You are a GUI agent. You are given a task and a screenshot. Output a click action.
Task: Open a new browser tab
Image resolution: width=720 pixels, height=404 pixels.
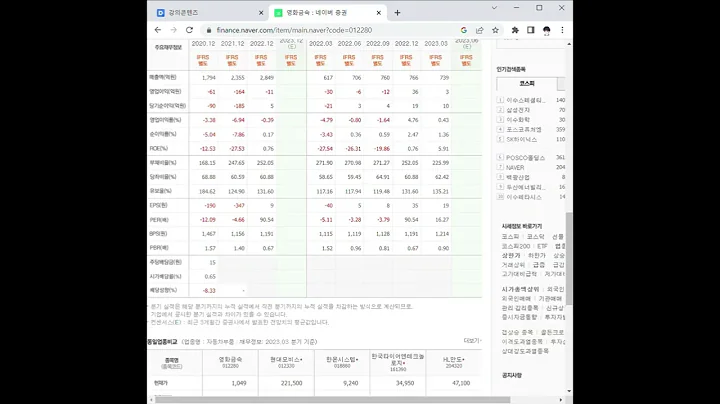click(x=397, y=13)
